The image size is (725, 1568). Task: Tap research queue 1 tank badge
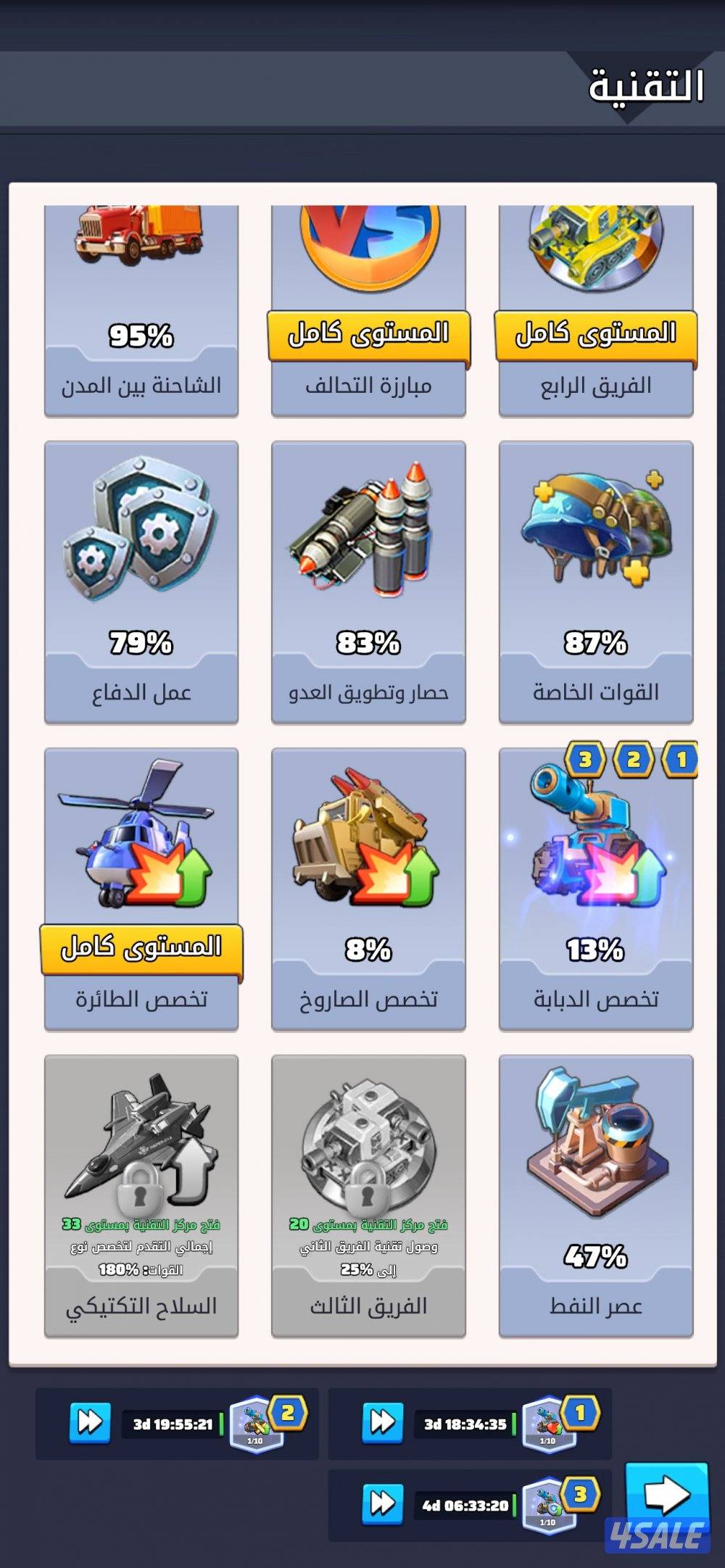click(549, 1425)
